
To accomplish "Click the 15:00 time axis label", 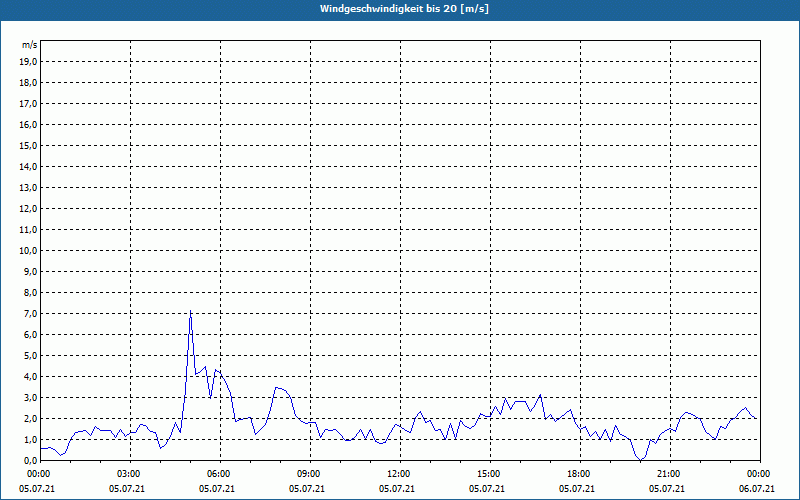I will (x=490, y=474).
